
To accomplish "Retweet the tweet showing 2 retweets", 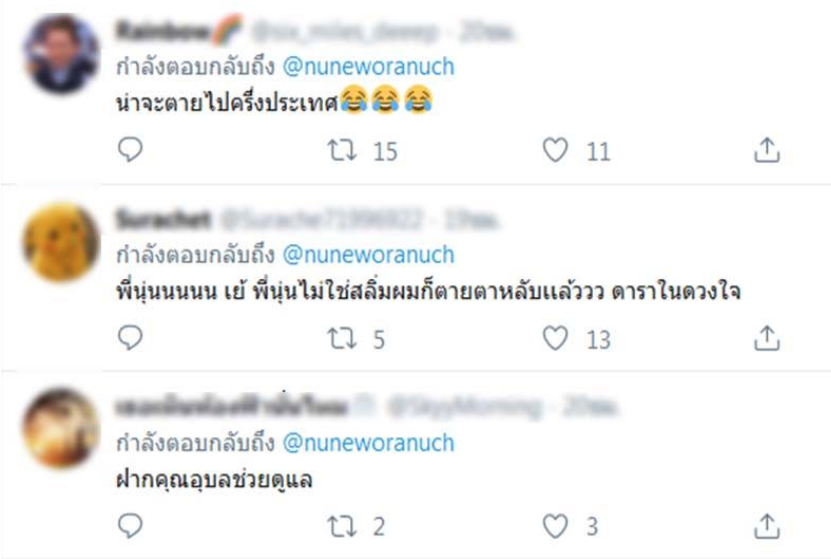I will pyautogui.click(x=342, y=527).
